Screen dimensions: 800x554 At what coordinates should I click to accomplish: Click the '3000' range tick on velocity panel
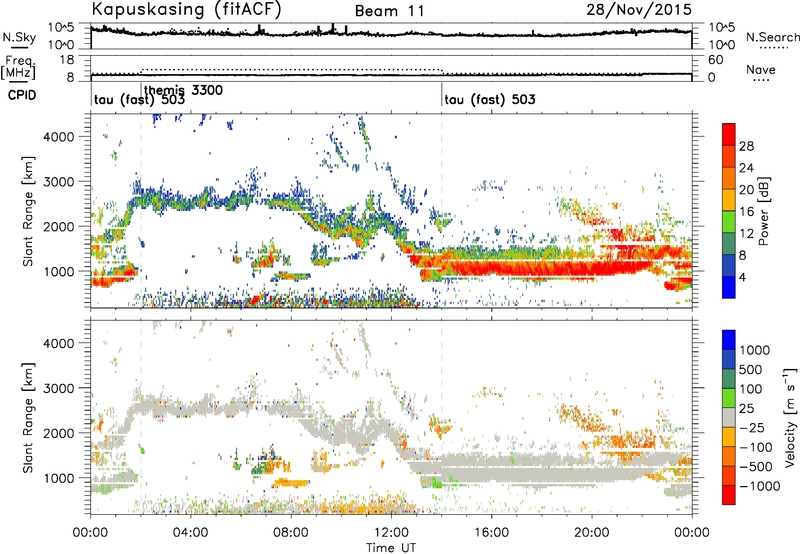click(58, 388)
